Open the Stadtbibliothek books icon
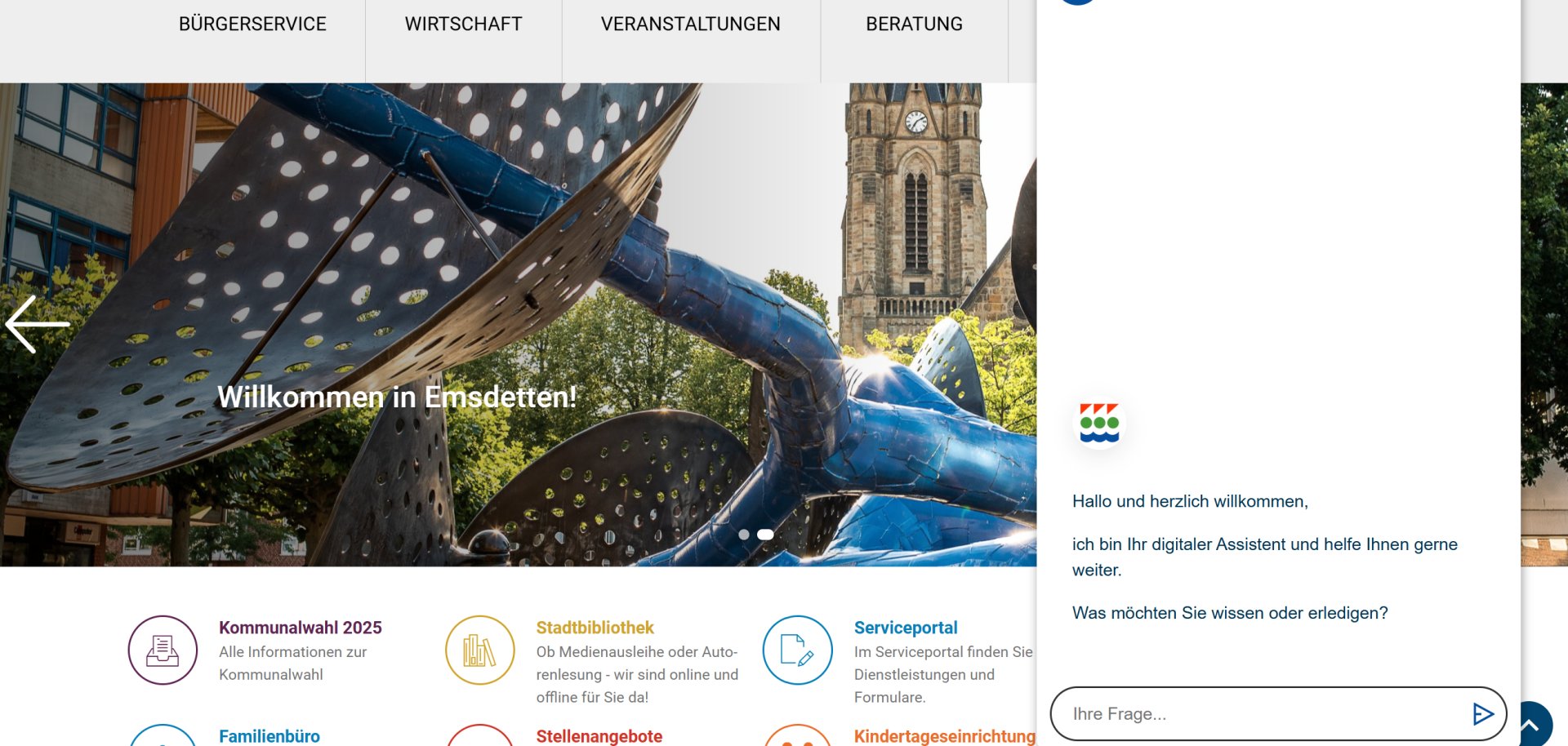The height and width of the screenshot is (746, 1568). (480, 651)
